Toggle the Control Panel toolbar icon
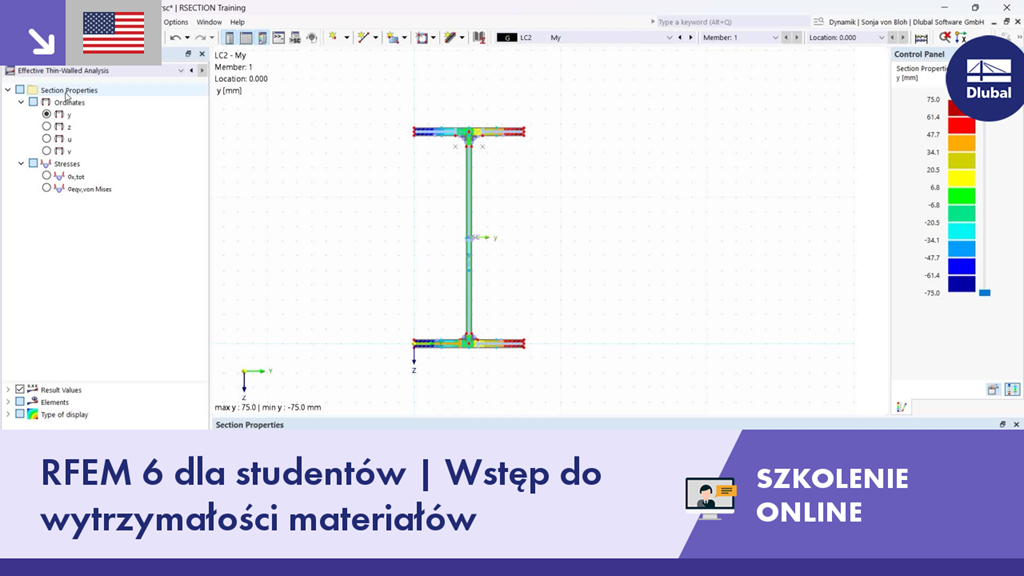 [x=262, y=38]
